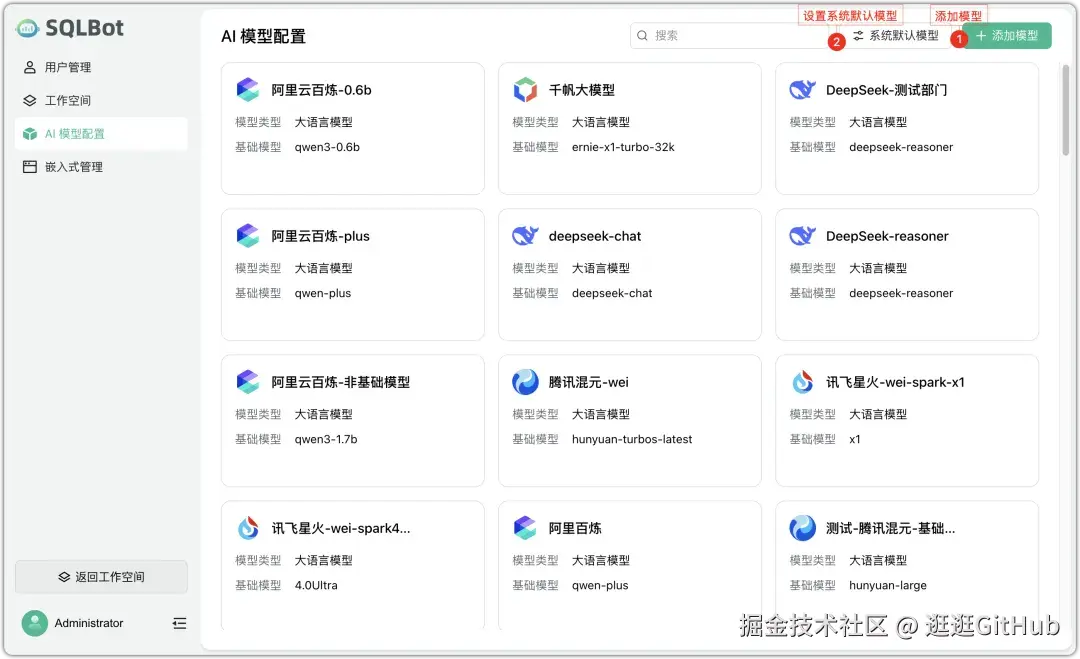Select the 讯飞星火-wei-spark-x1 flame icon
Screen dimensions: 1080x659
click(x=801, y=381)
